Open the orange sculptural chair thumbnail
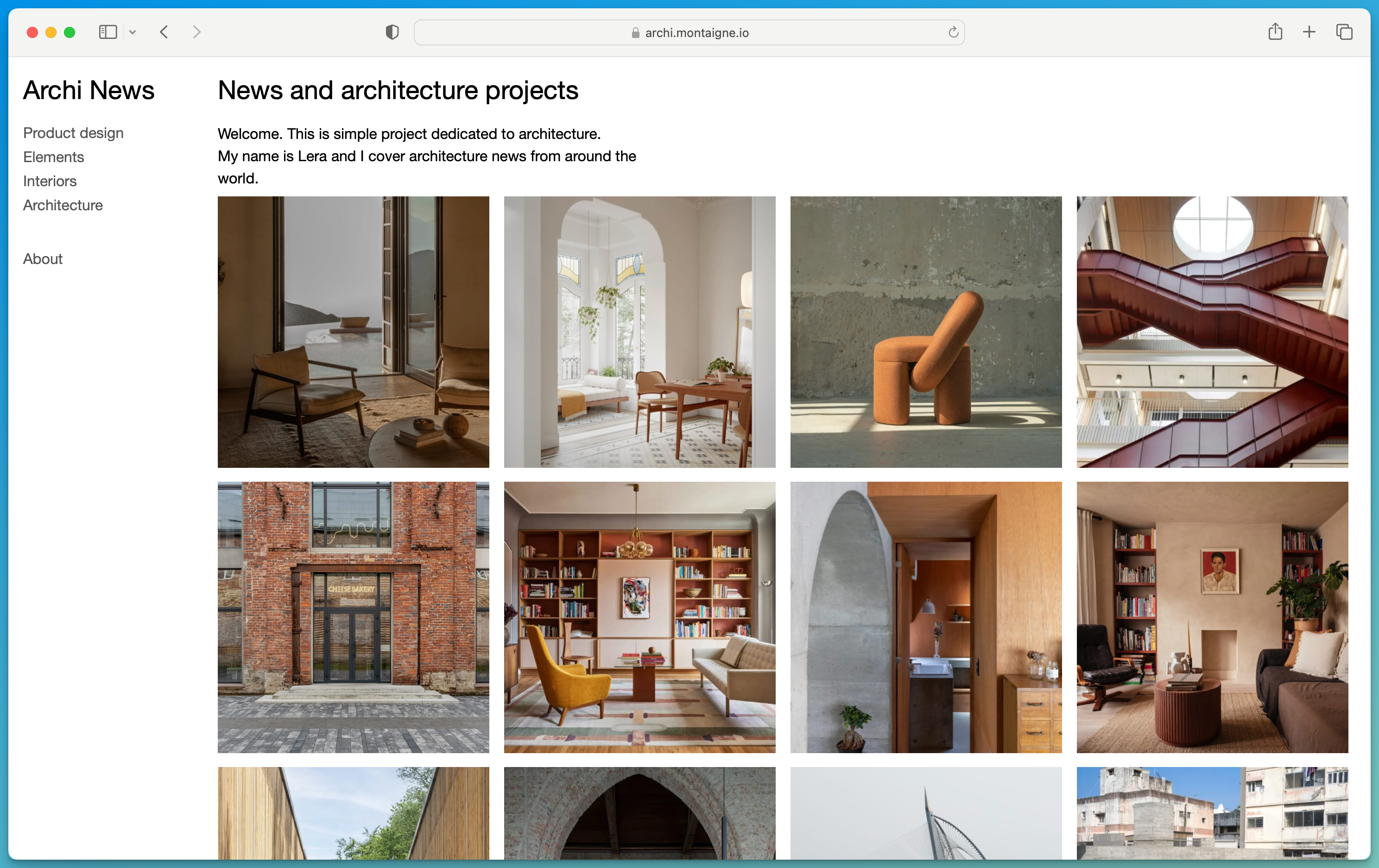Screen dimensions: 1379x868 [x=926, y=332]
